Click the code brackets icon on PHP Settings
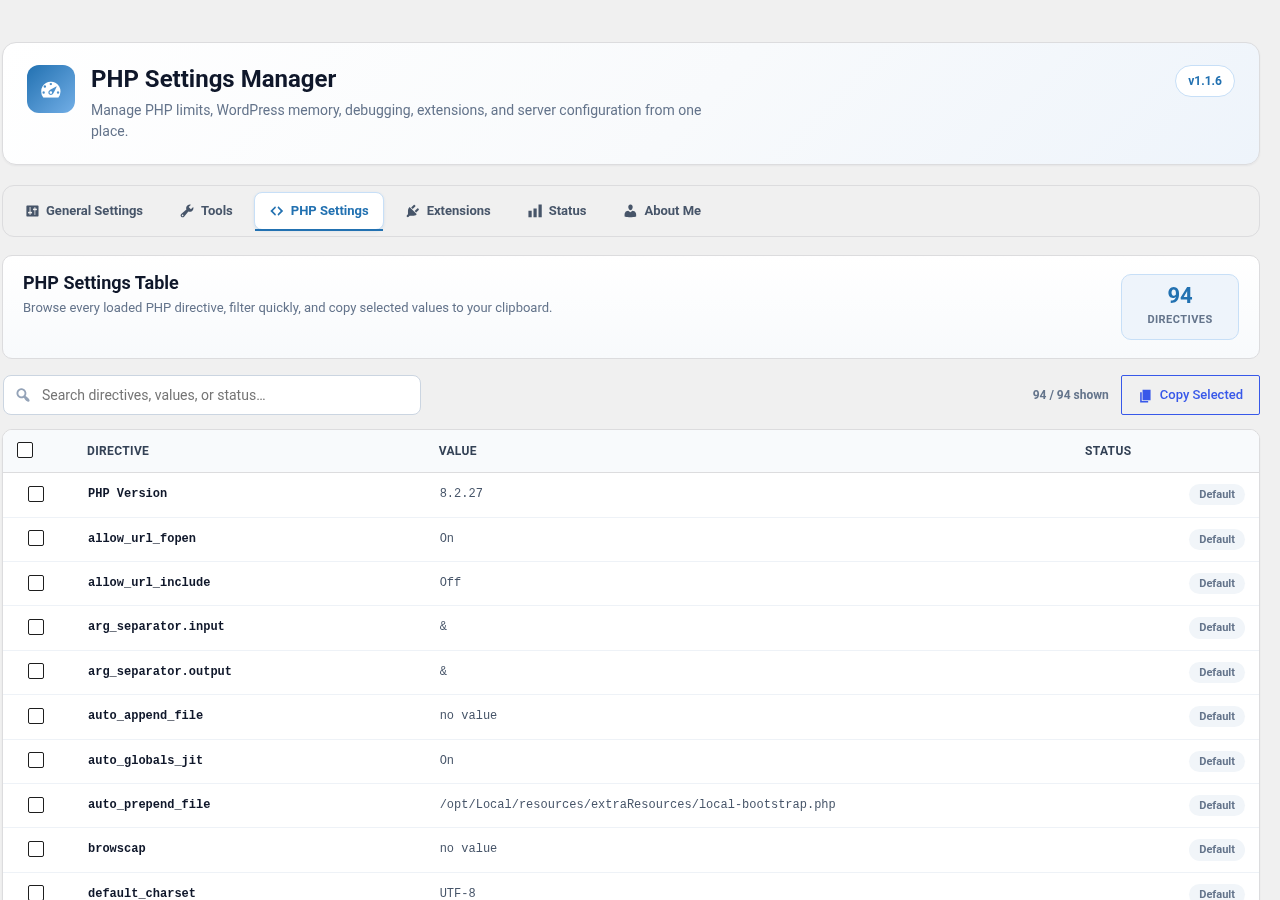Screen dimensions: 1280x900 277,211
